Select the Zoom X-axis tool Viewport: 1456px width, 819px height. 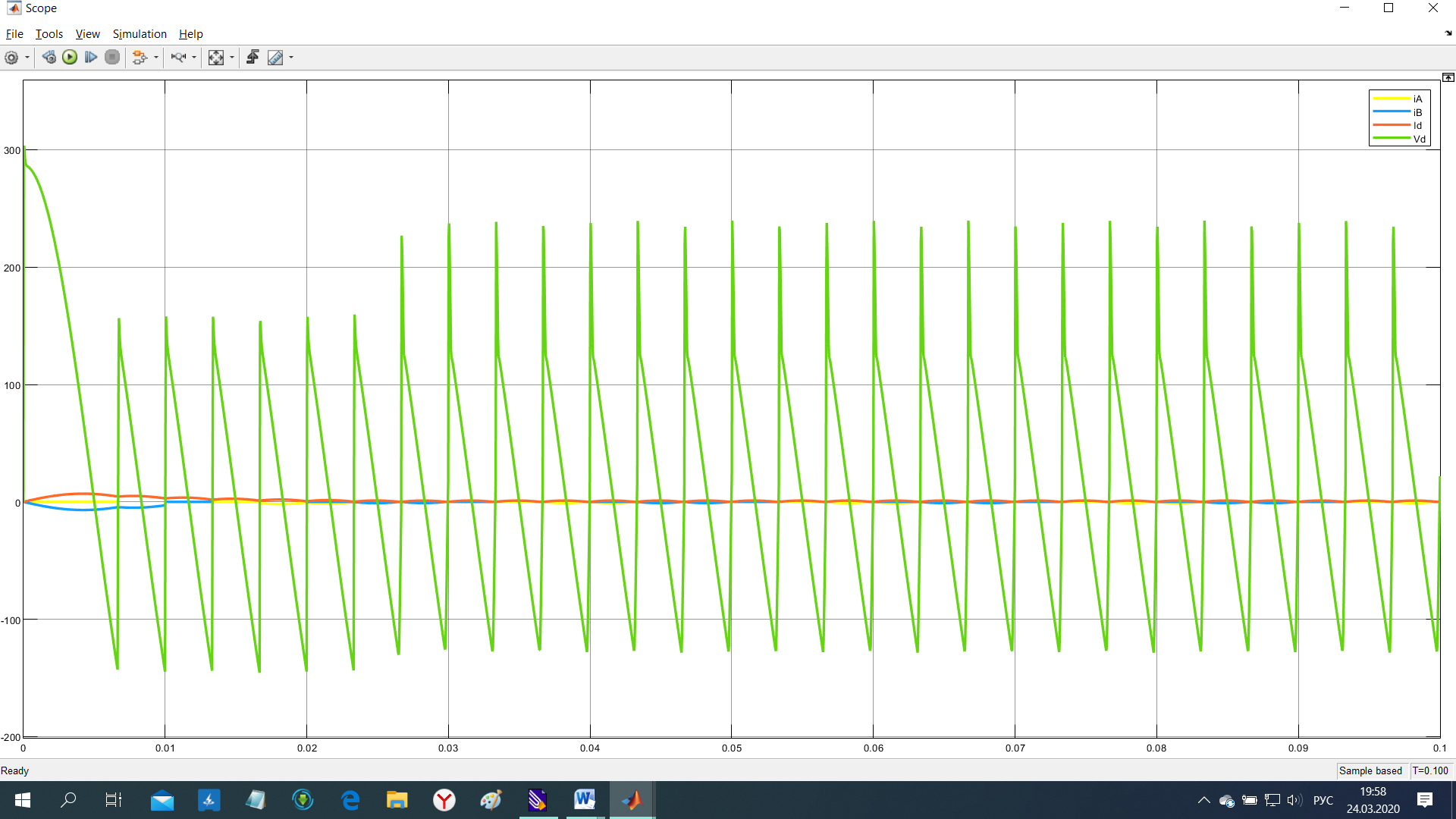click(x=178, y=58)
